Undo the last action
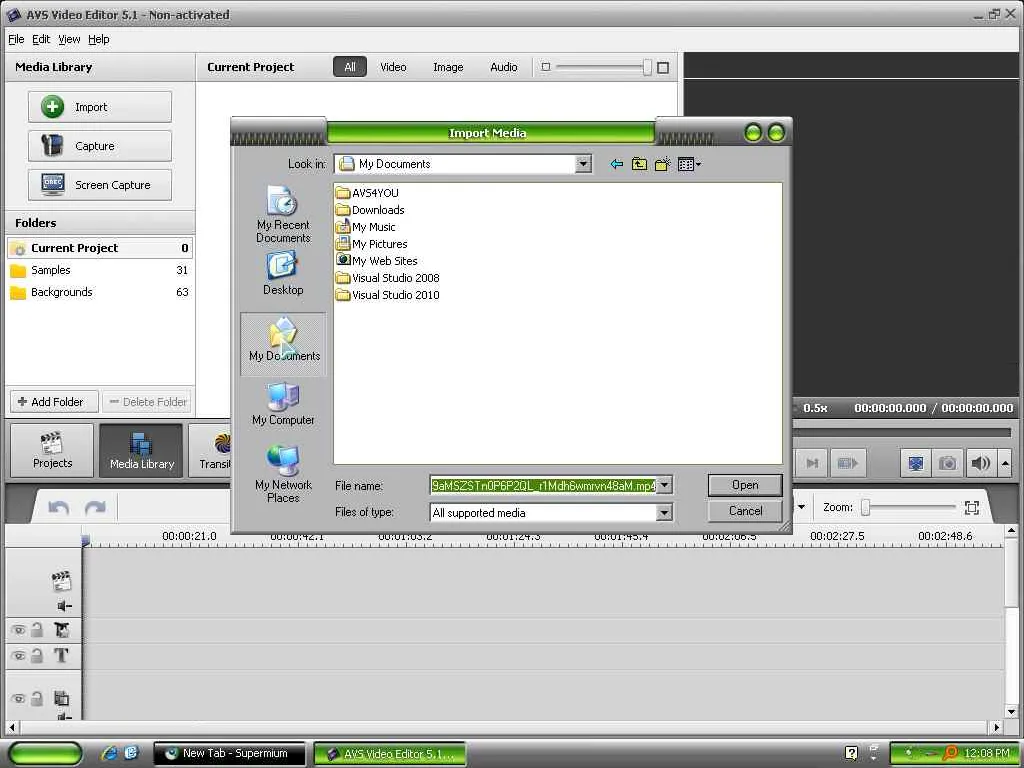The image size is (1024, 768). coord(59,507)
